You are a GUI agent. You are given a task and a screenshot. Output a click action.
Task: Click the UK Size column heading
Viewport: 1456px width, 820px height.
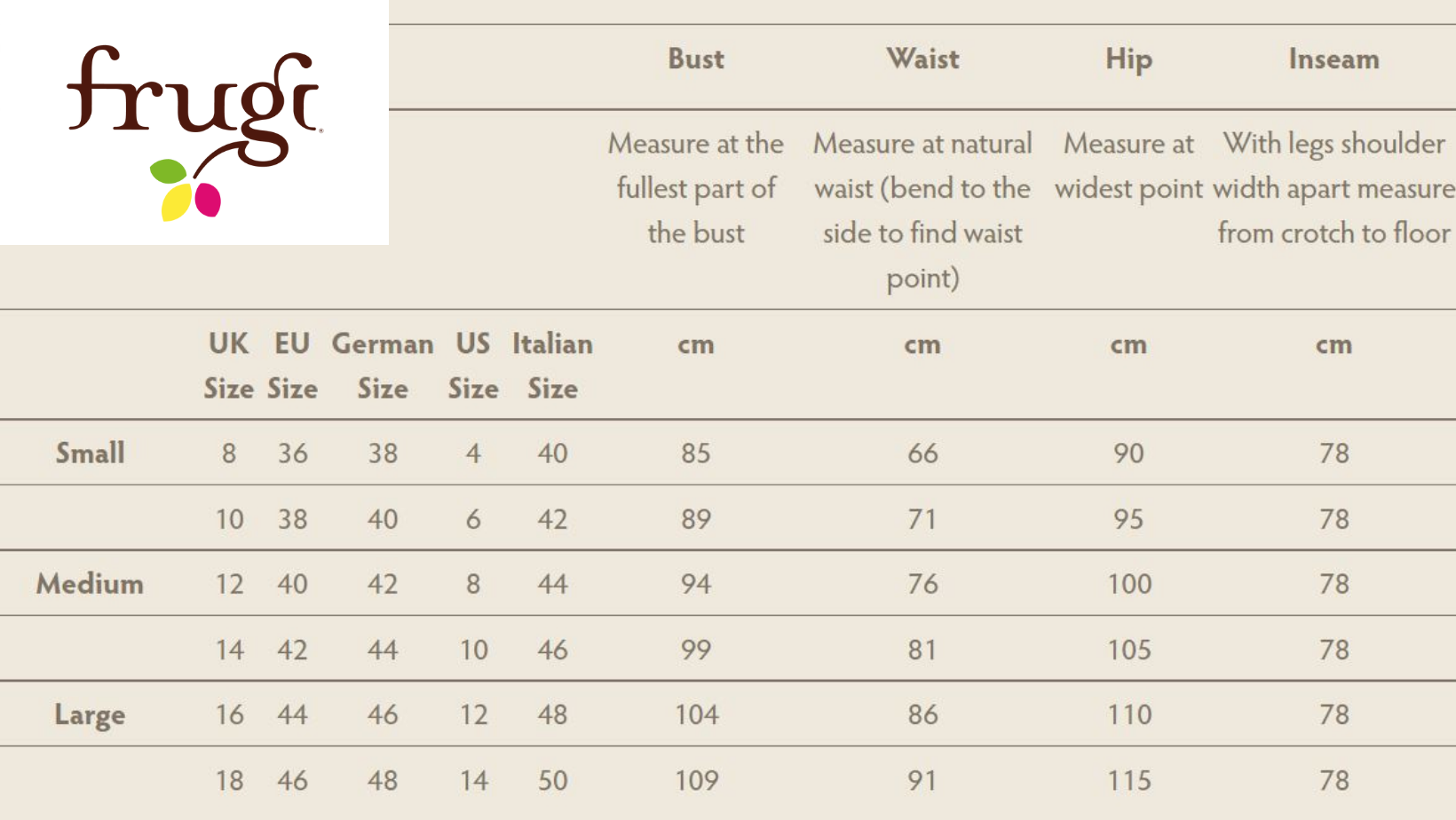point(229,366)
